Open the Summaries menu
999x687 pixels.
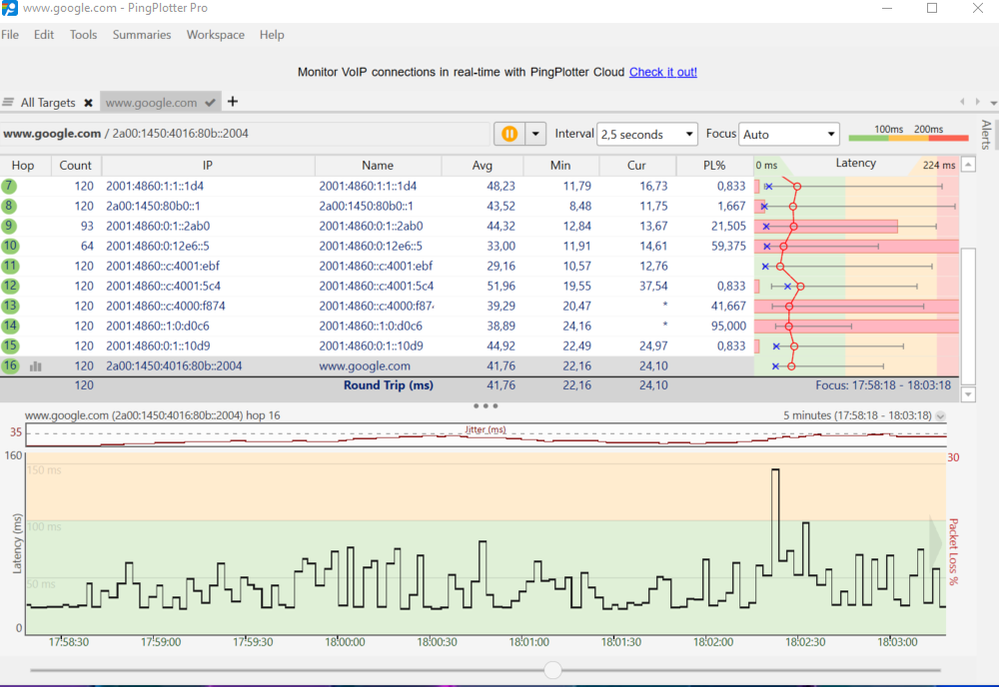pyautogui.click(x=141, y=35)
